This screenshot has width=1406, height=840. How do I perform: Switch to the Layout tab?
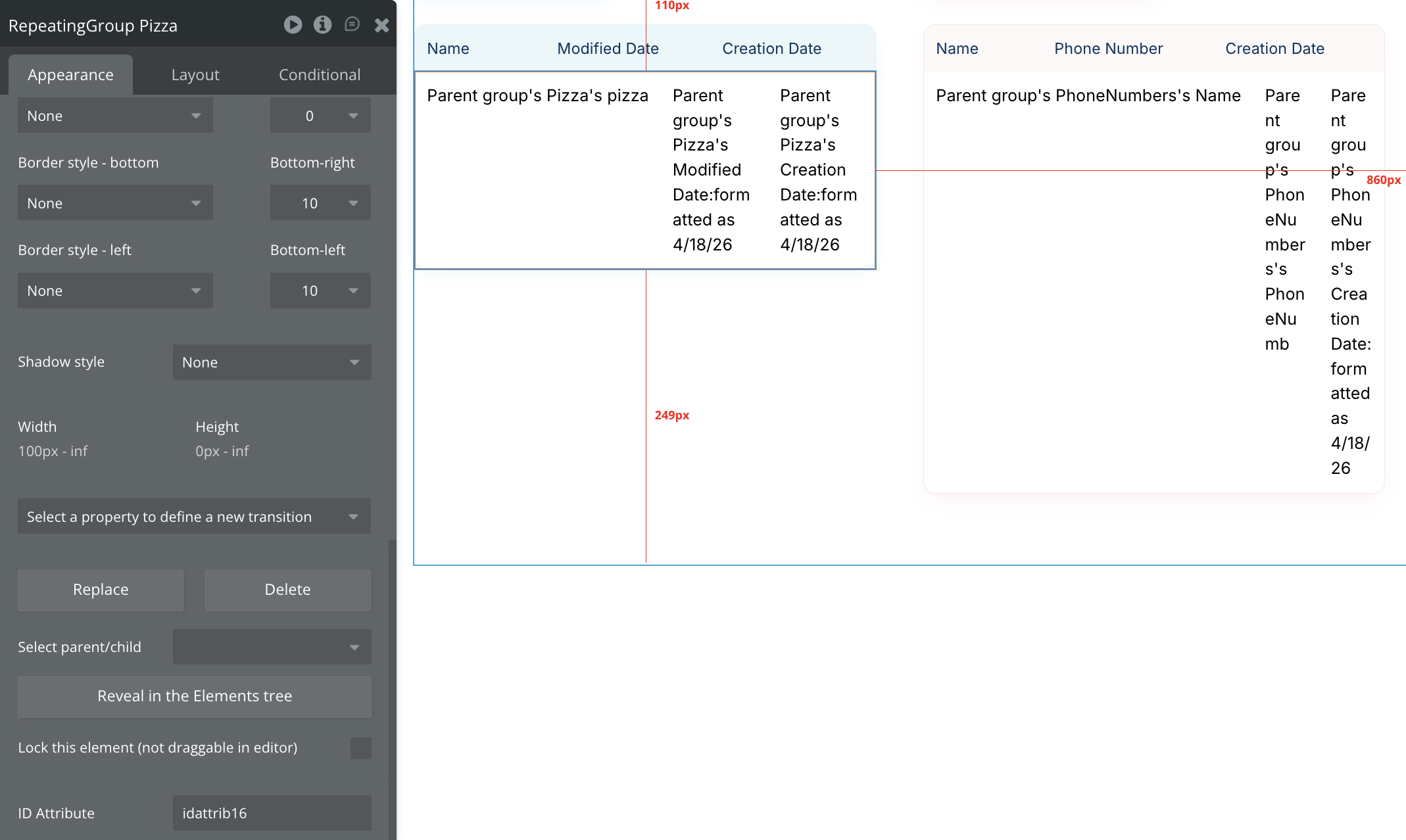pos(195,75)
